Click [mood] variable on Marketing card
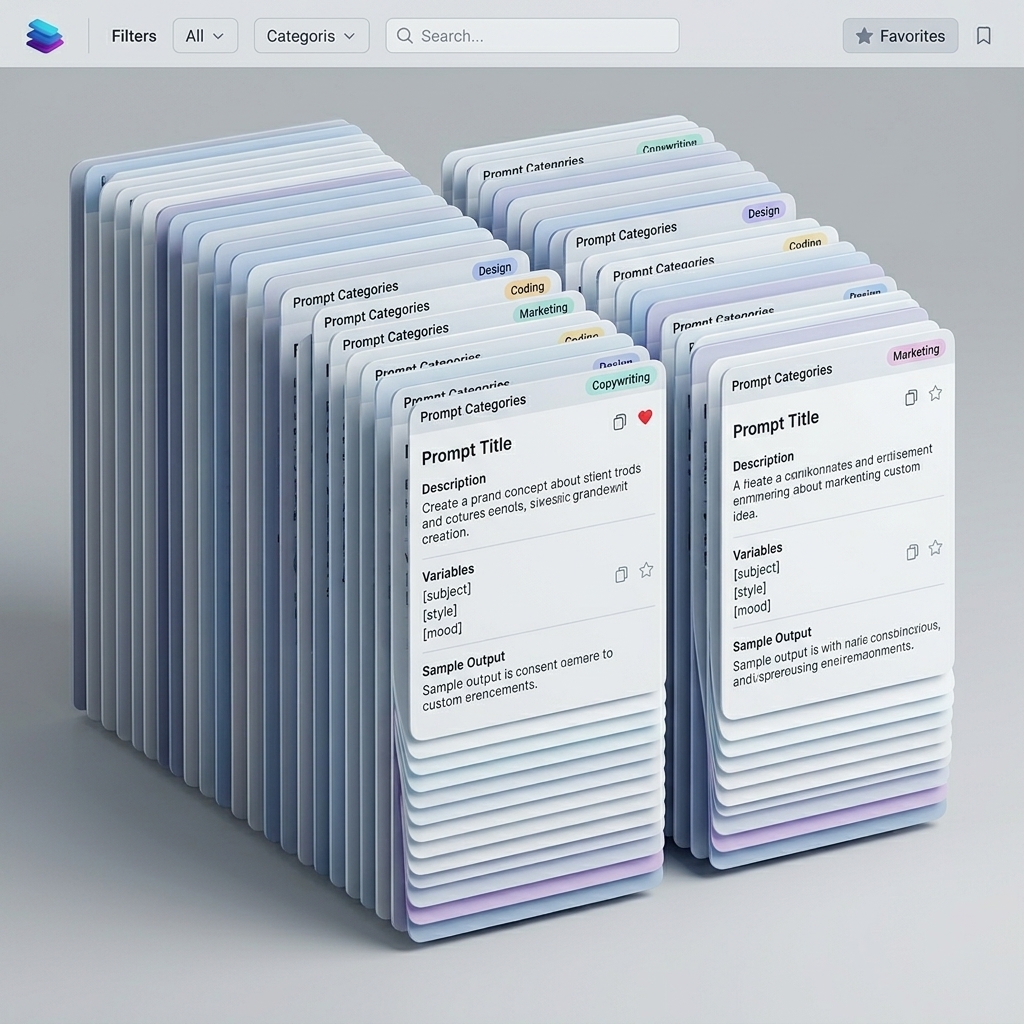Image resolution: width=1024 pixels, height=1024 pixels. 752,609
